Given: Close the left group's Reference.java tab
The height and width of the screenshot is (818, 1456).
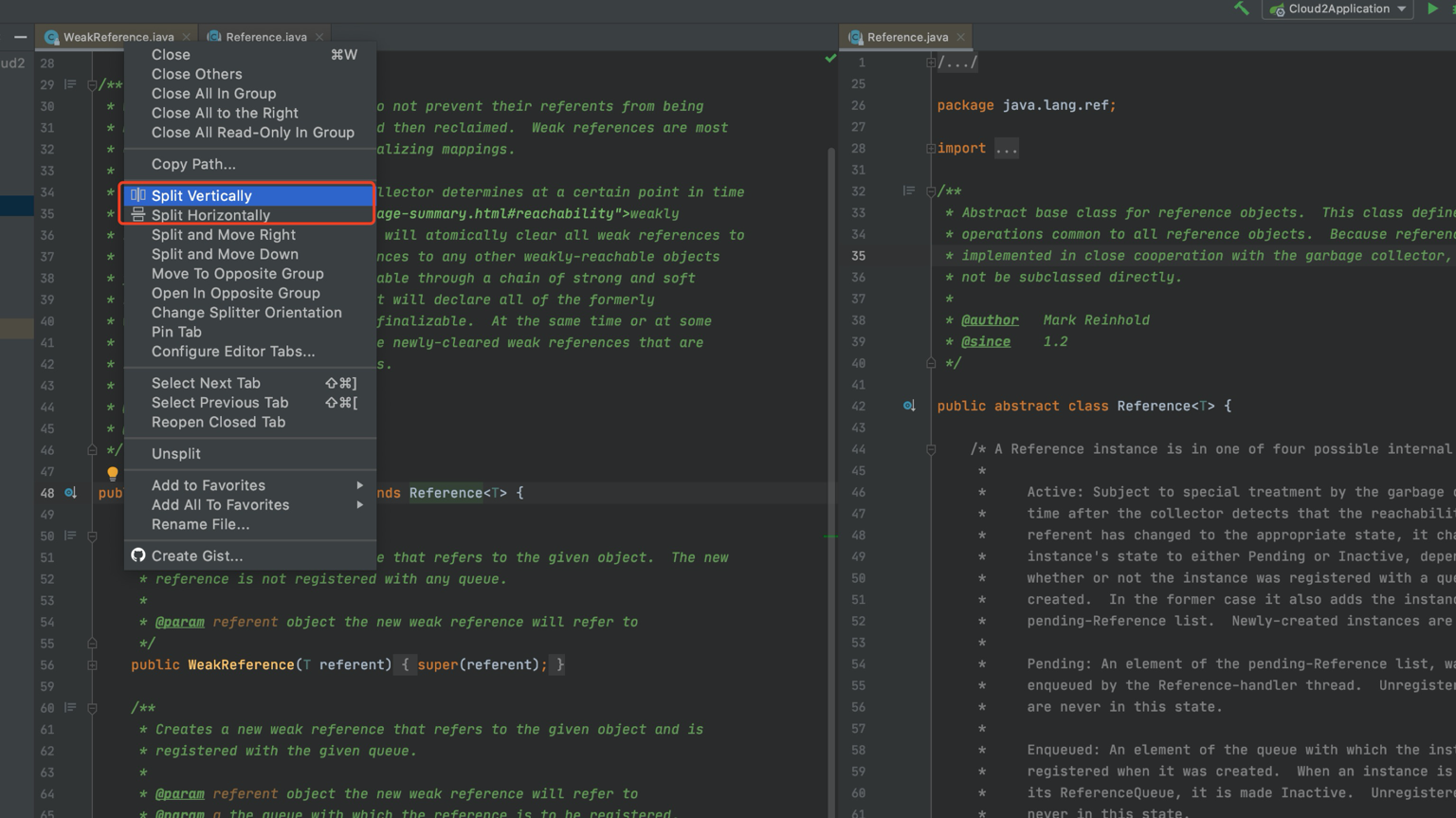Looking at the screenshot, I should pyautogui.click(x=319, y=37).
